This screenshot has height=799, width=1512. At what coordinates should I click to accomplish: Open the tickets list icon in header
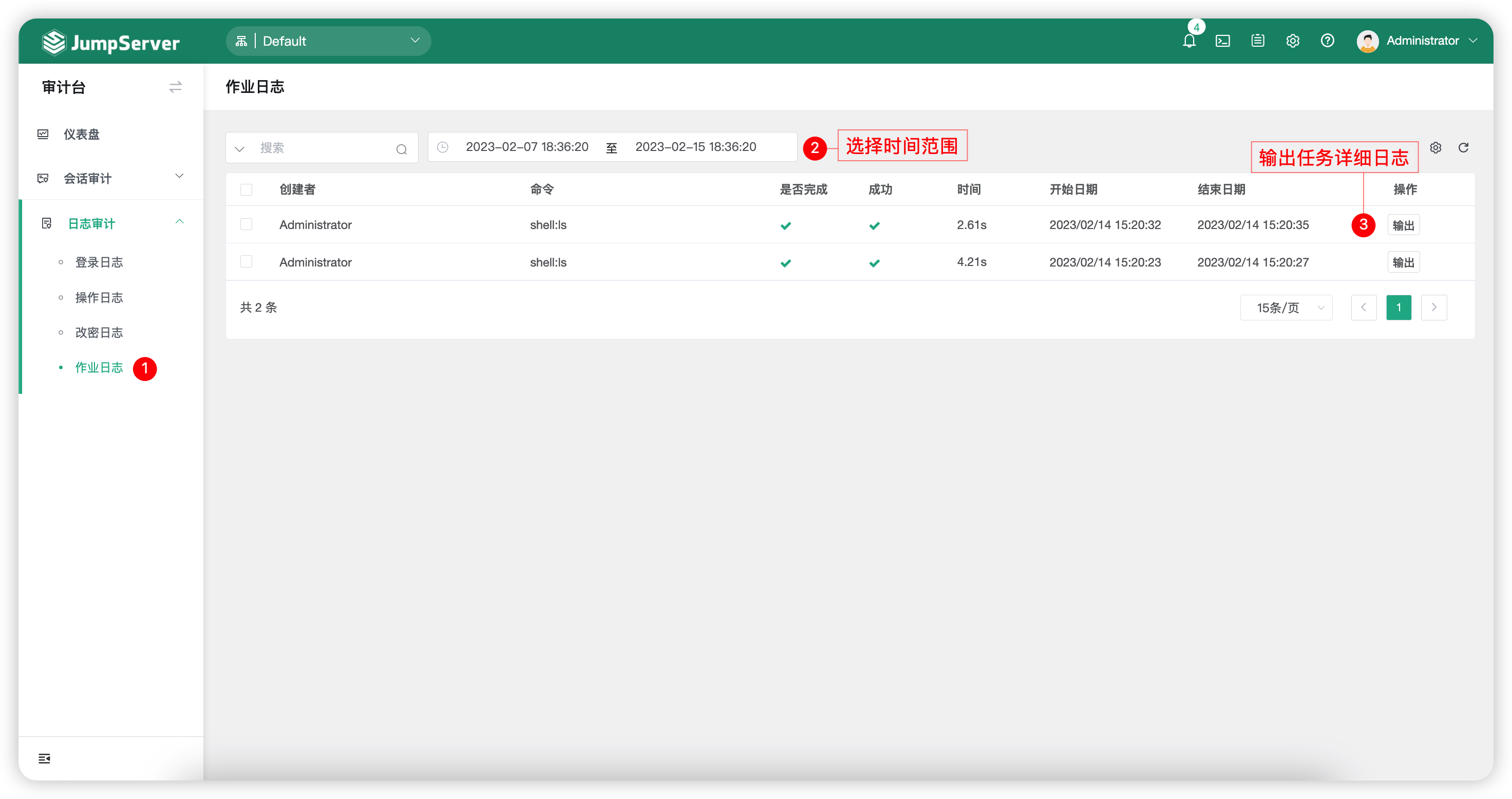pos(1258,41)
